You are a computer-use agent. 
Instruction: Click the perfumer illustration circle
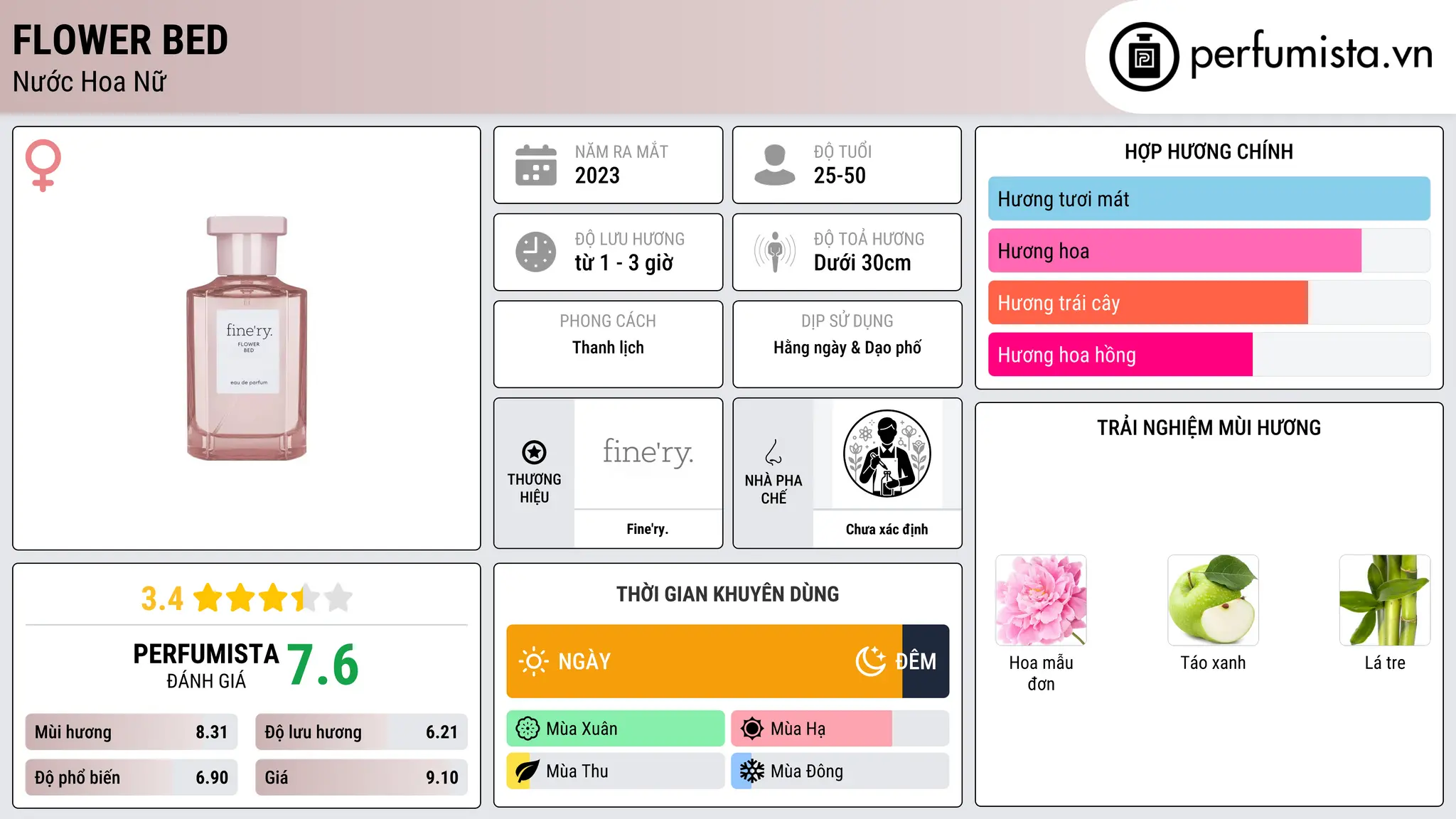887,454
